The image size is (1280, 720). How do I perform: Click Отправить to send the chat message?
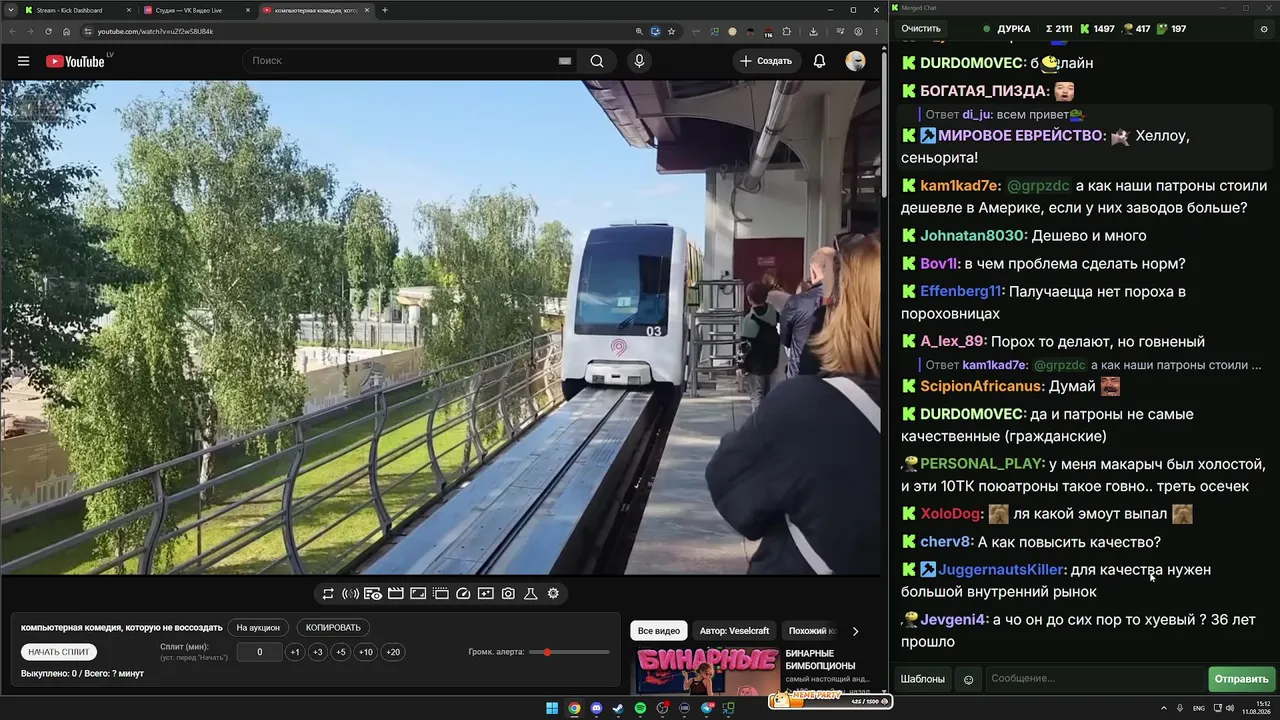pos(1241,679)
